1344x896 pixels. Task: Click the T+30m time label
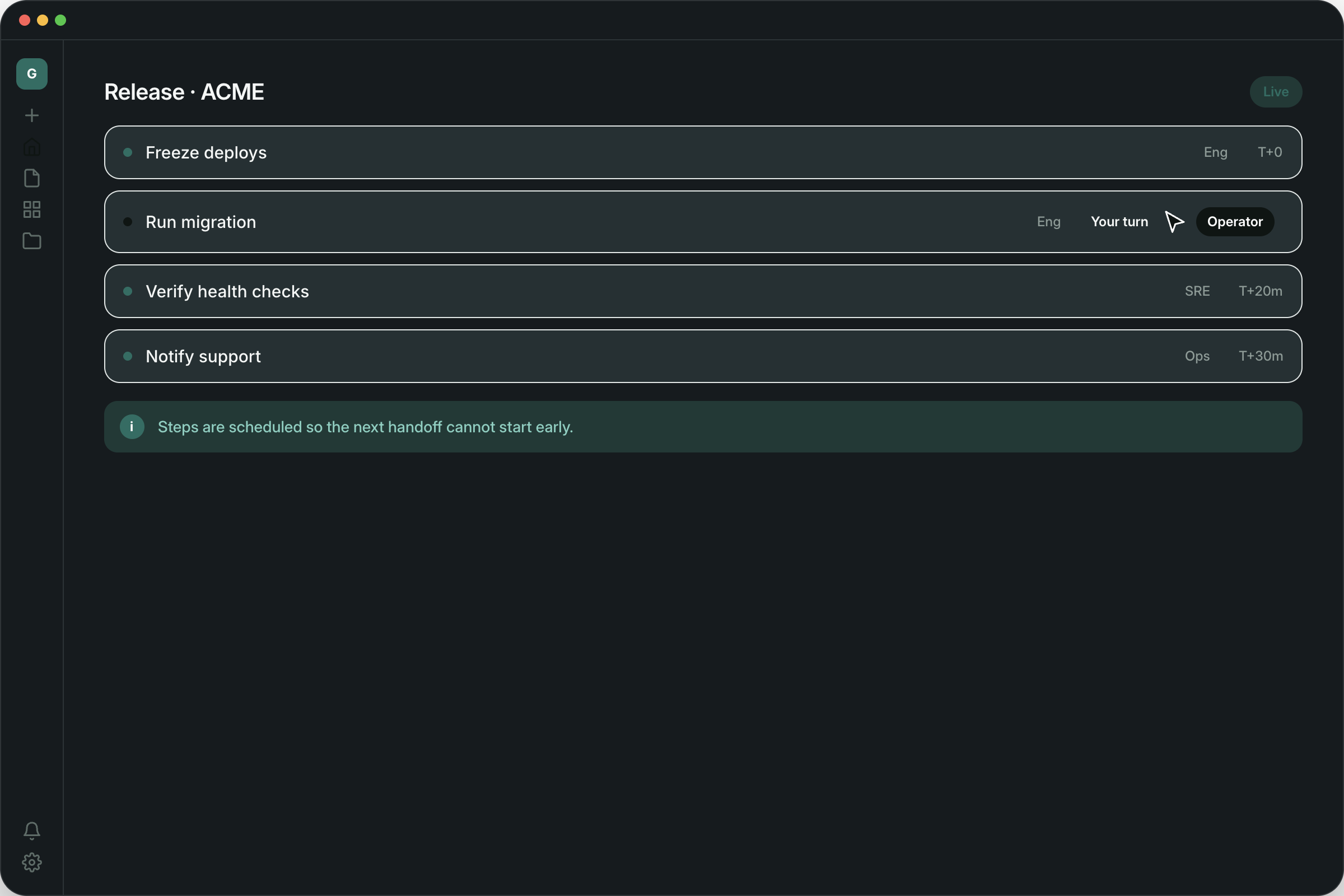point(1261,356)
